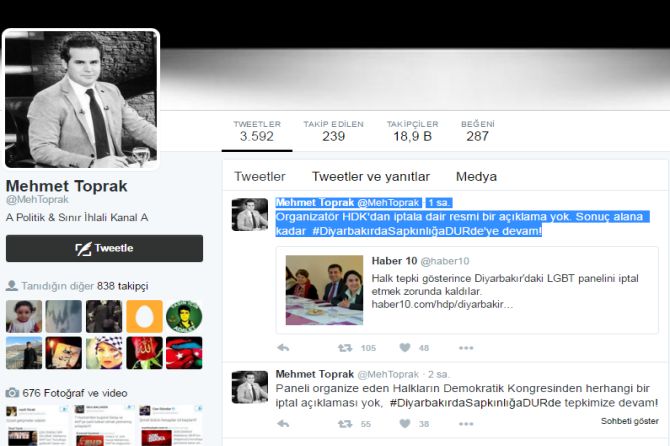The image size is (670, 446).
Task: Open the first media thumbnail under Fotoğraf
Action: pos(37,425)
